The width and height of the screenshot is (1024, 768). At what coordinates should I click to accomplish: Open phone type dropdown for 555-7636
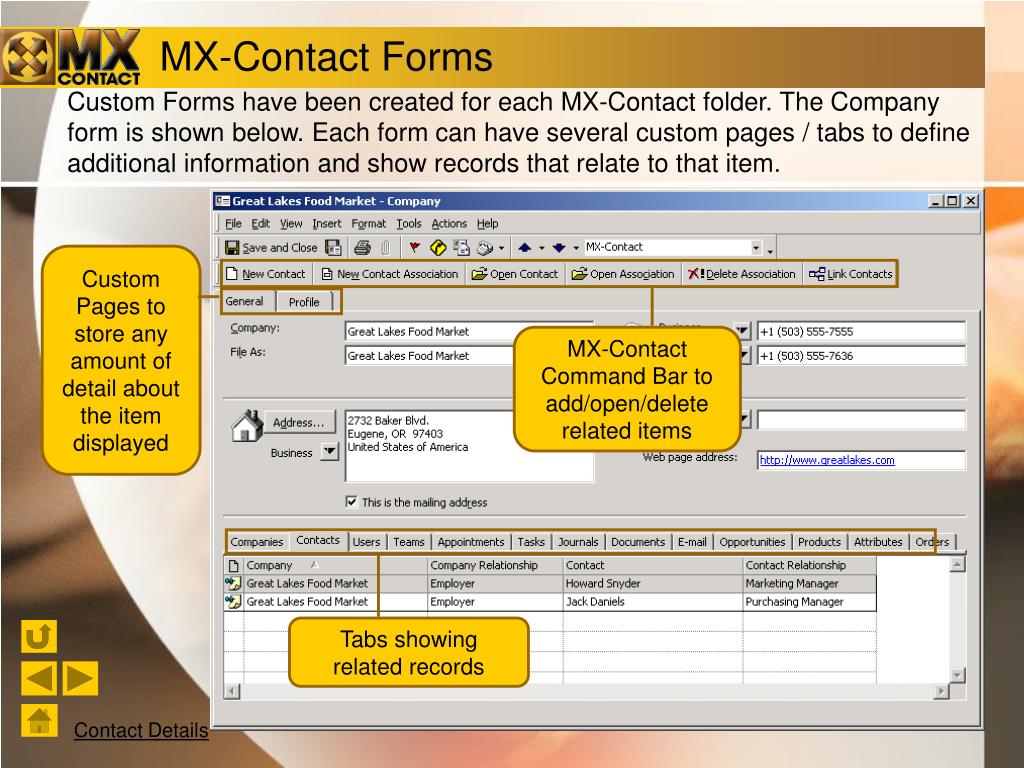pyautogui.click(x=744, y=355)
